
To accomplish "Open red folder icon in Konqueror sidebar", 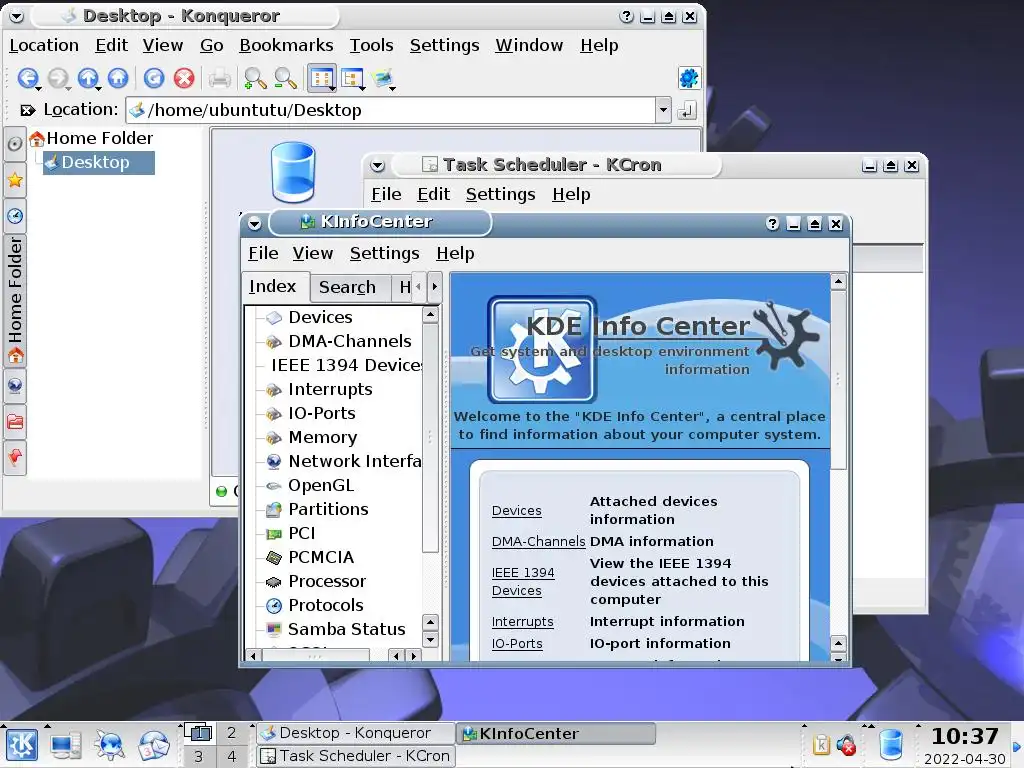I will tap(15, 421).
